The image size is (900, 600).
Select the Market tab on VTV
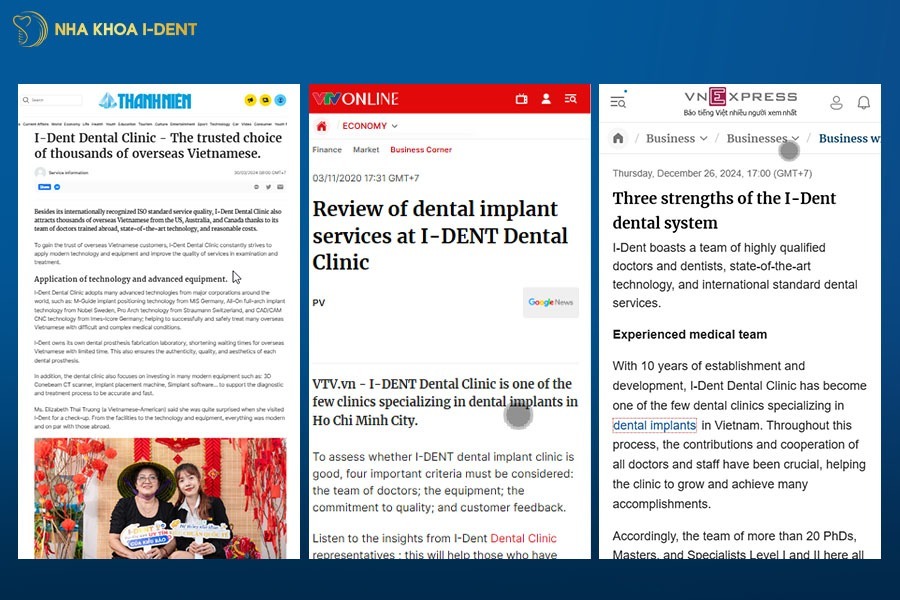(366, 149)
